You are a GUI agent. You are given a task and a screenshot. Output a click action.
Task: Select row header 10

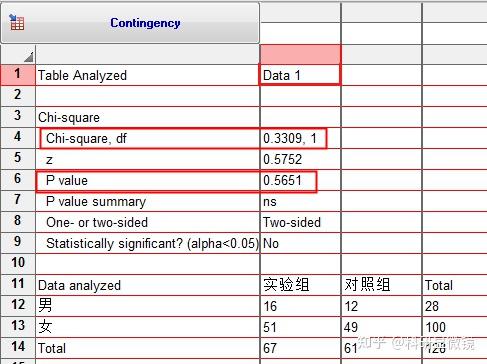point(18,263)
